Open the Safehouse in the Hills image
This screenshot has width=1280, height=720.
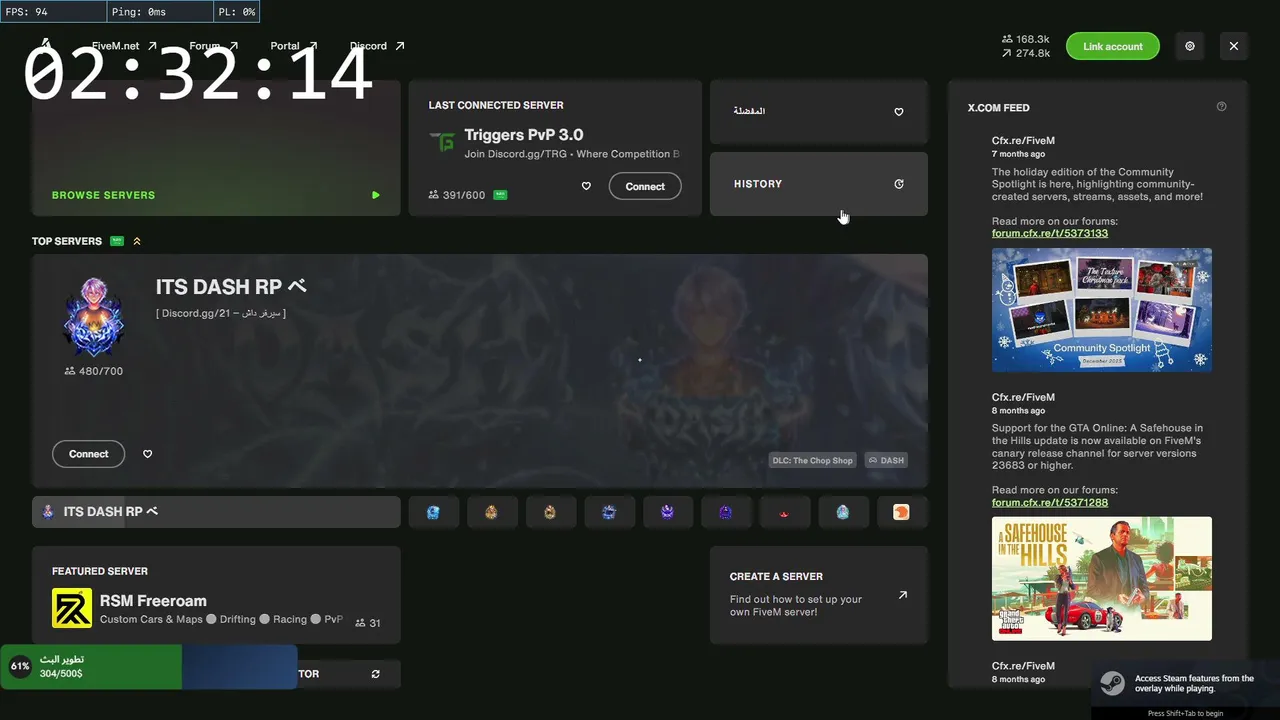click(1102, 578)
